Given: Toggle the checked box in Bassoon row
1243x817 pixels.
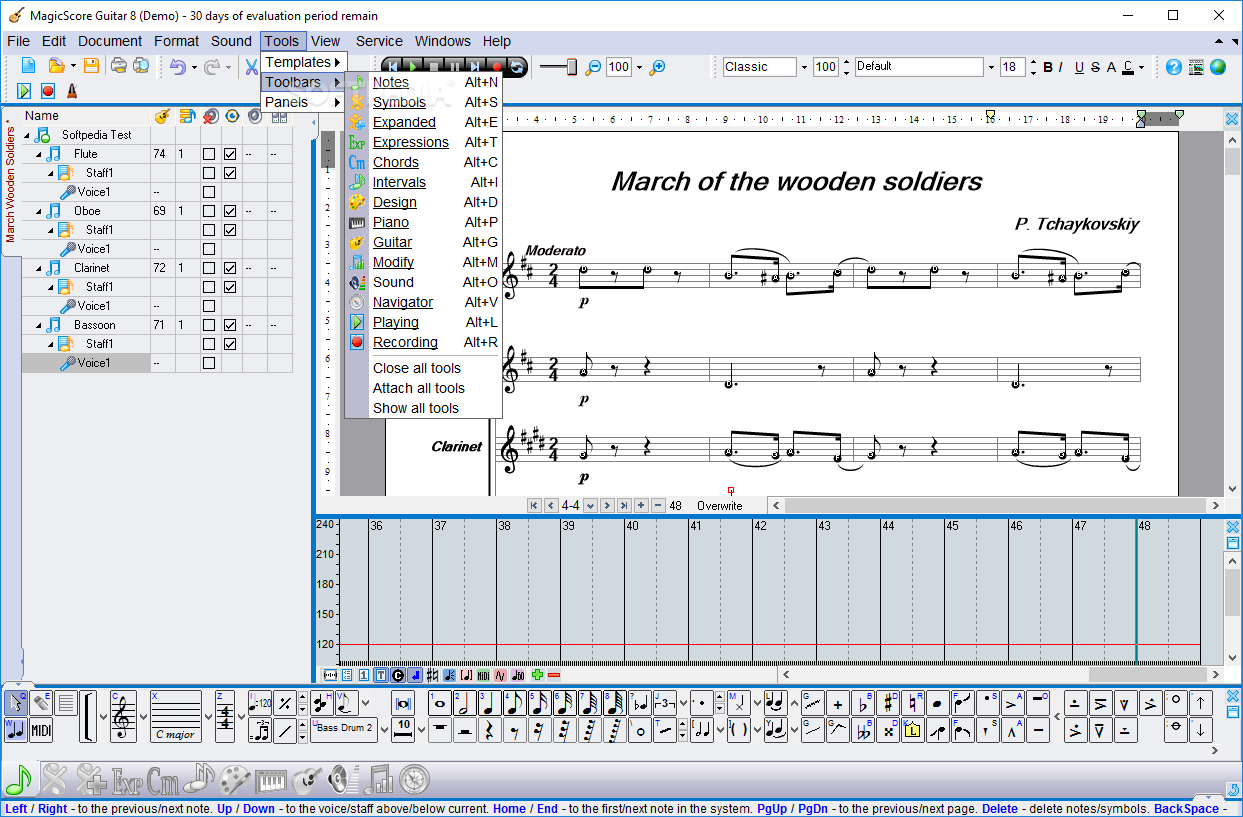Looking at the screenshot, I should tap(230, 325).
